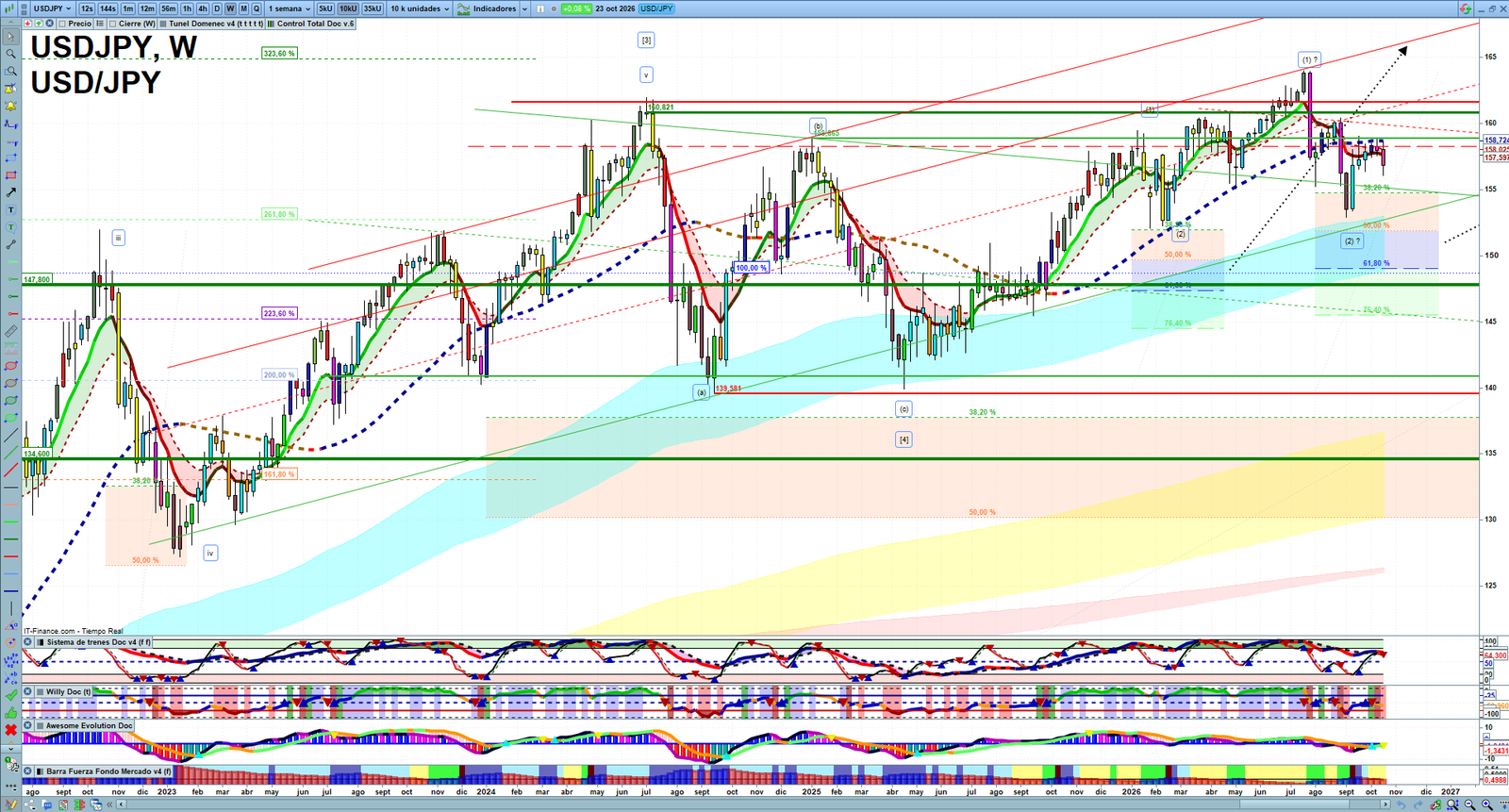Click the scrollbar right arrow at bottom
Viewport: 1509px width, 812px height.
1385,804
